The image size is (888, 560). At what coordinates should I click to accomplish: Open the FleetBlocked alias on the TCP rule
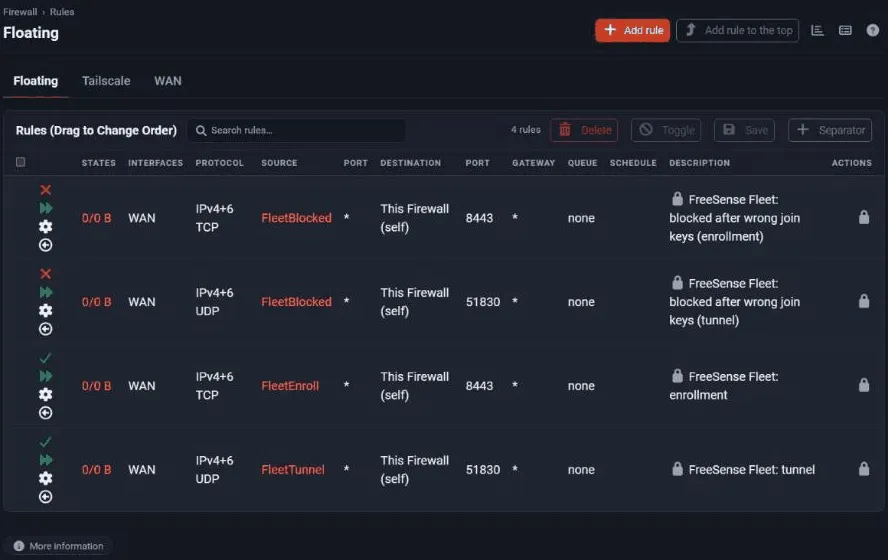pos(296,218)
